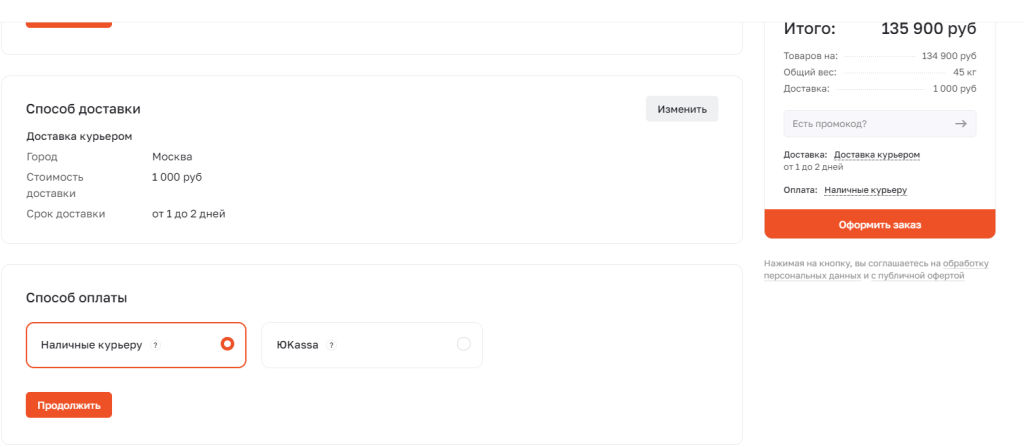This screenshot has height=447, width=1024.
Task: Open the Наличные курьеру link in order summary
Action: (865, 190)
